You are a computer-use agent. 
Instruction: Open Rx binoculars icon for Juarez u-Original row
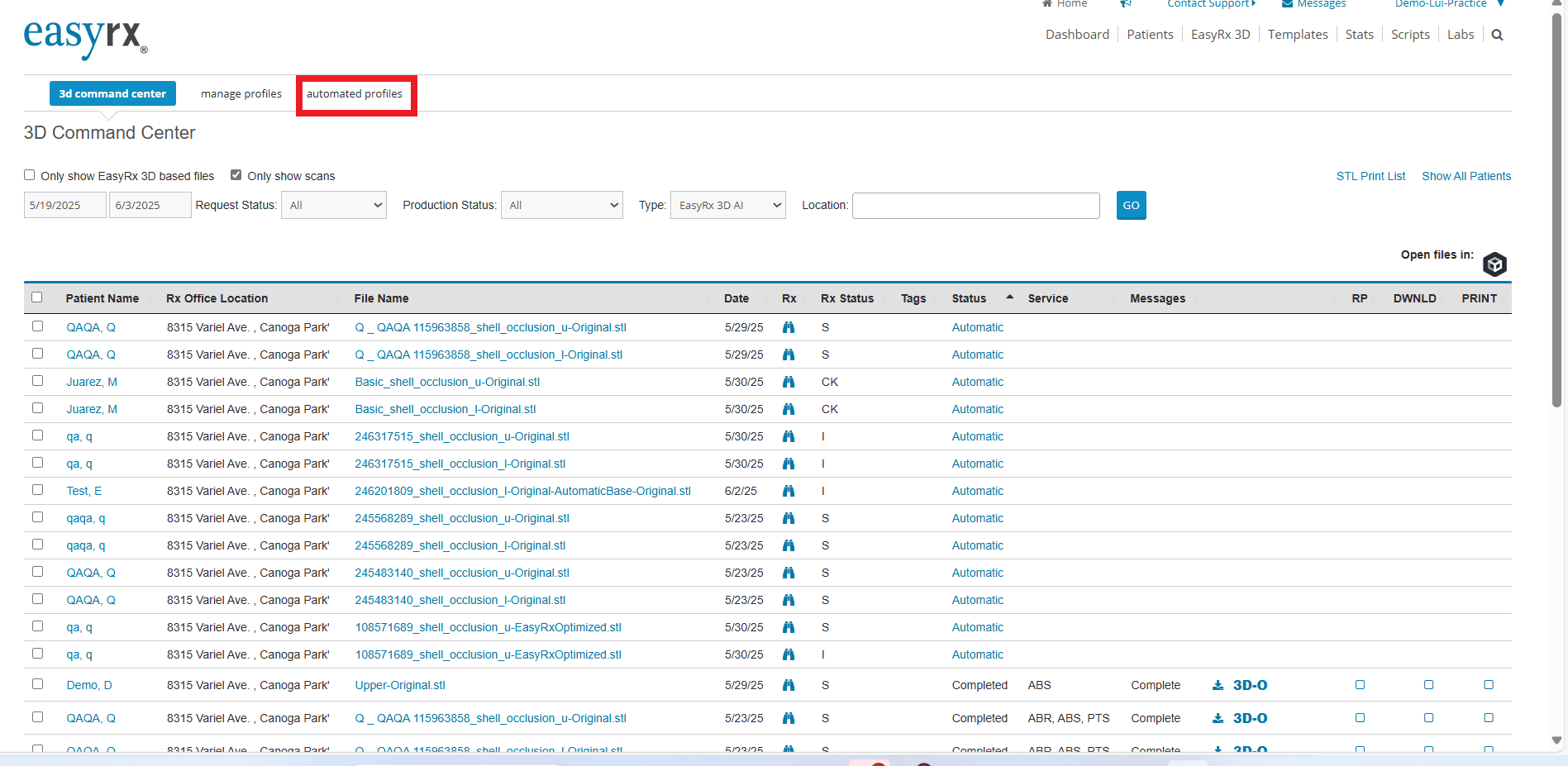pyautogui.click(x=789, y=382)
